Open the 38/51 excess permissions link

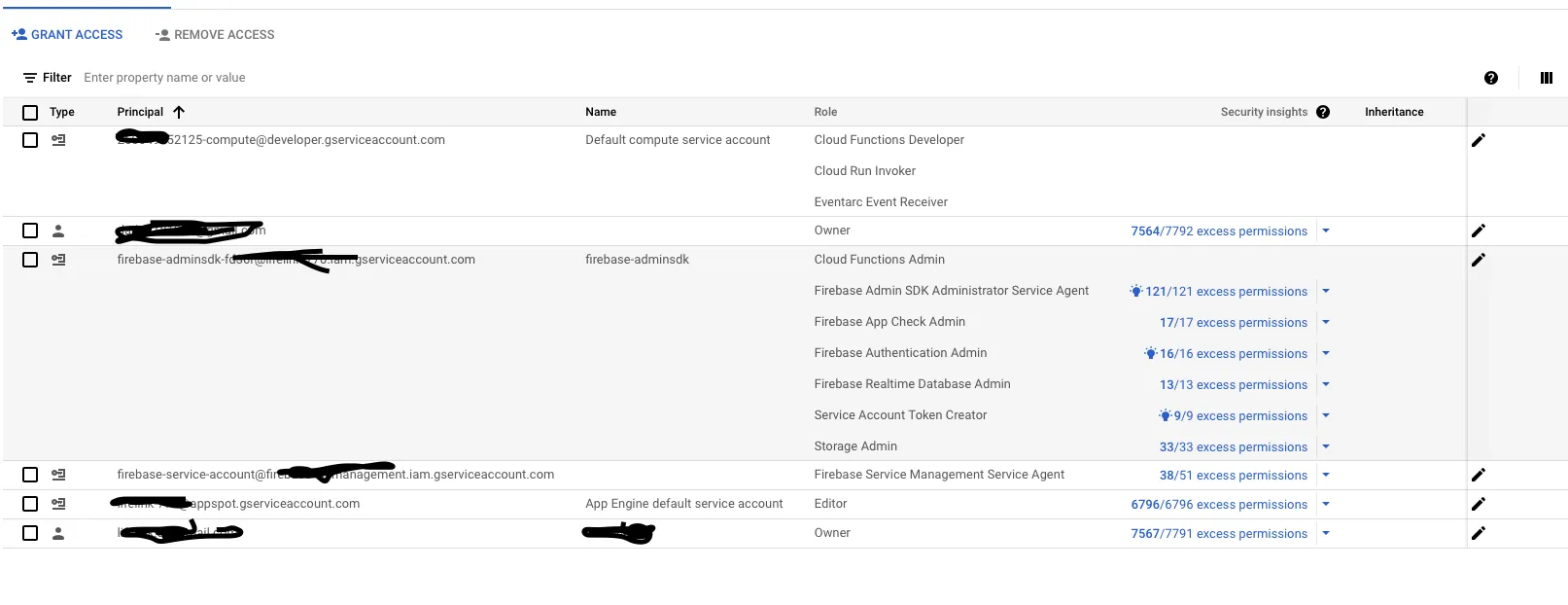(x=1233, y=476)
